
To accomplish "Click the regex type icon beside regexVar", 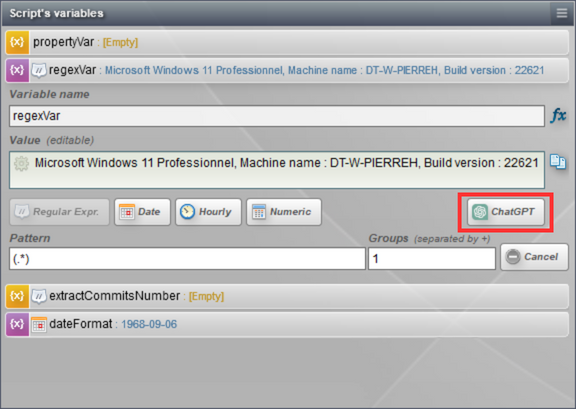I will pos(39,70).
